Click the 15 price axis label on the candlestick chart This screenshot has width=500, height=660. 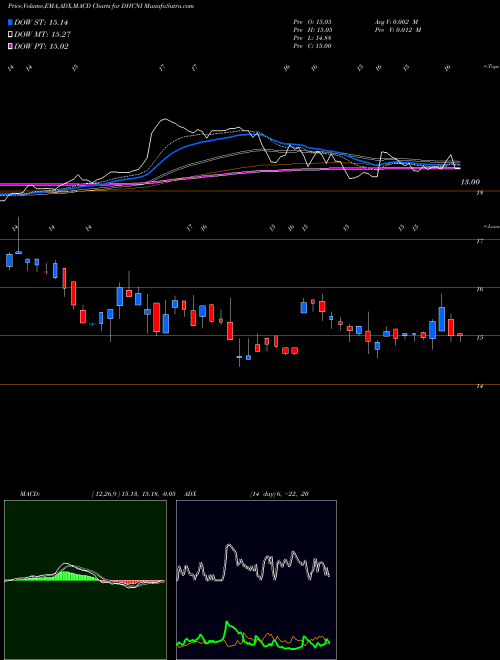[x=479, y=338]
